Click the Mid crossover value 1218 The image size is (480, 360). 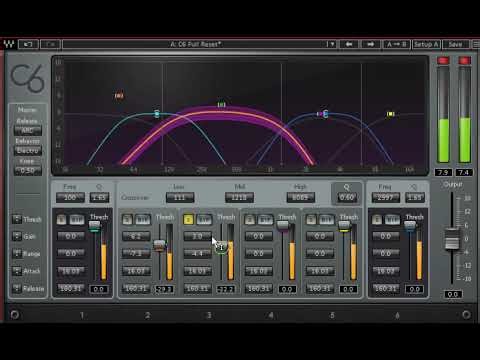239,198
